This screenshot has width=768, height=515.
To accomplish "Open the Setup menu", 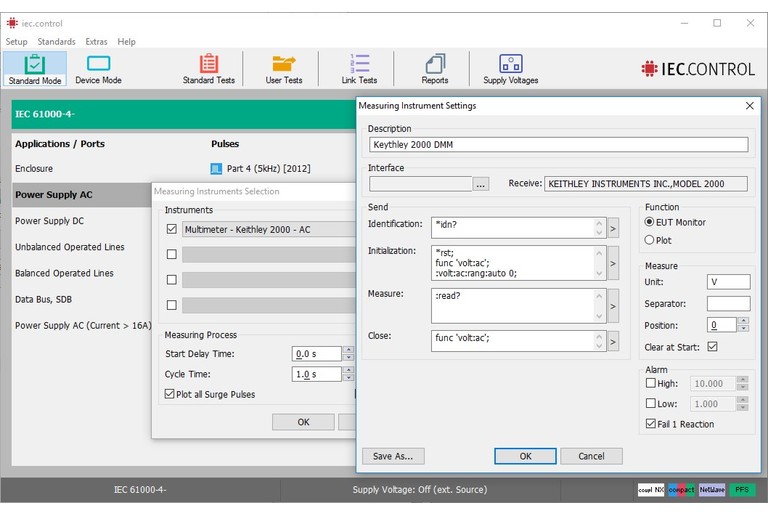I will pos(16,42).
